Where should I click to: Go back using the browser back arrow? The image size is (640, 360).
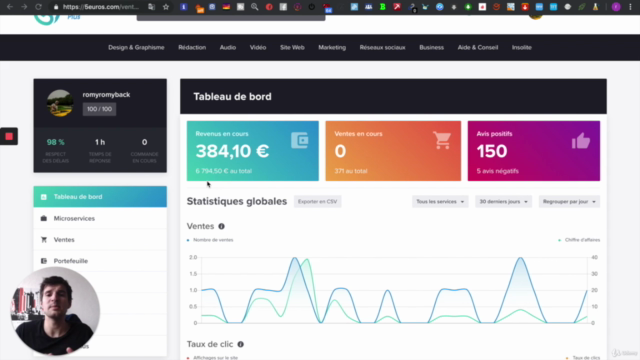(10, 7)
